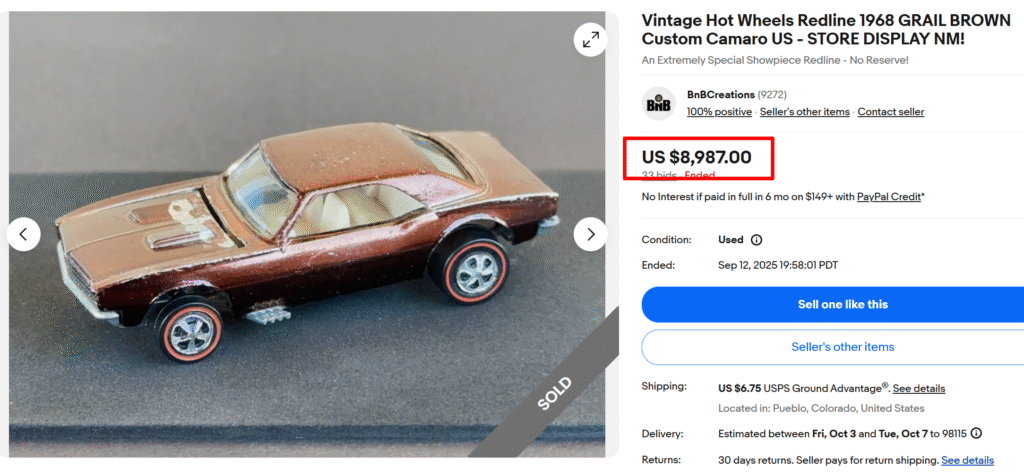Click the delivery estimate info icon
The height and width of the screenshot is (476, 1024).
click(976, 433)
